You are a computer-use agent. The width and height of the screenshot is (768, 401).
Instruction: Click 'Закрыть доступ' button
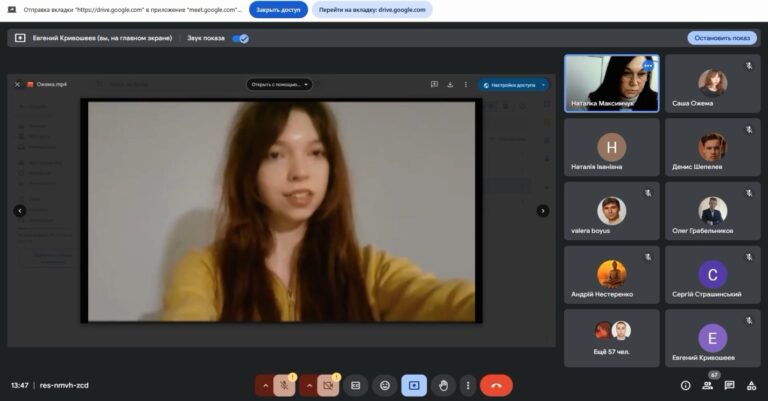tap(278, 10)
